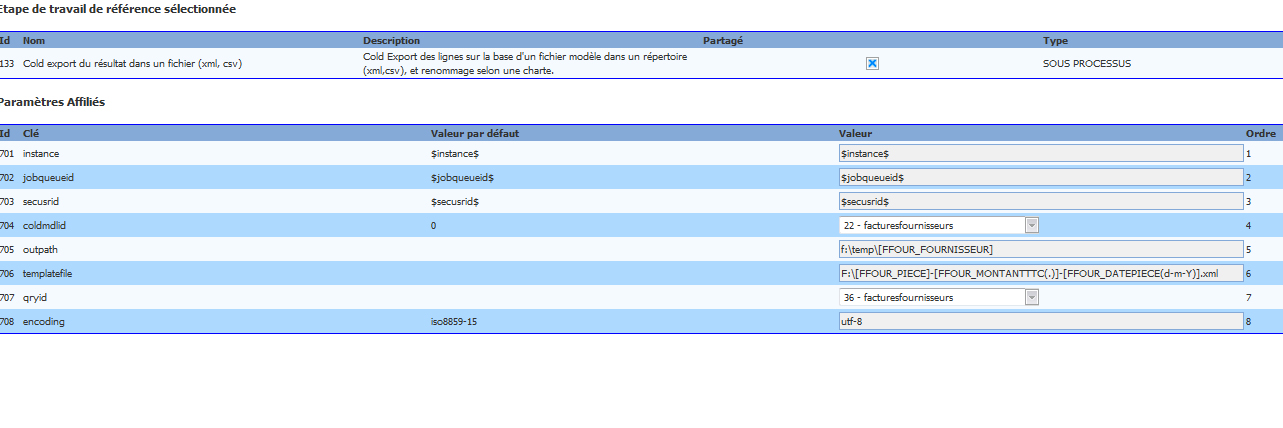Image resolution: width=1283 pixels, height=428 pixels.
Task: Click the Clé column header
Action: (x=31, y=133)
